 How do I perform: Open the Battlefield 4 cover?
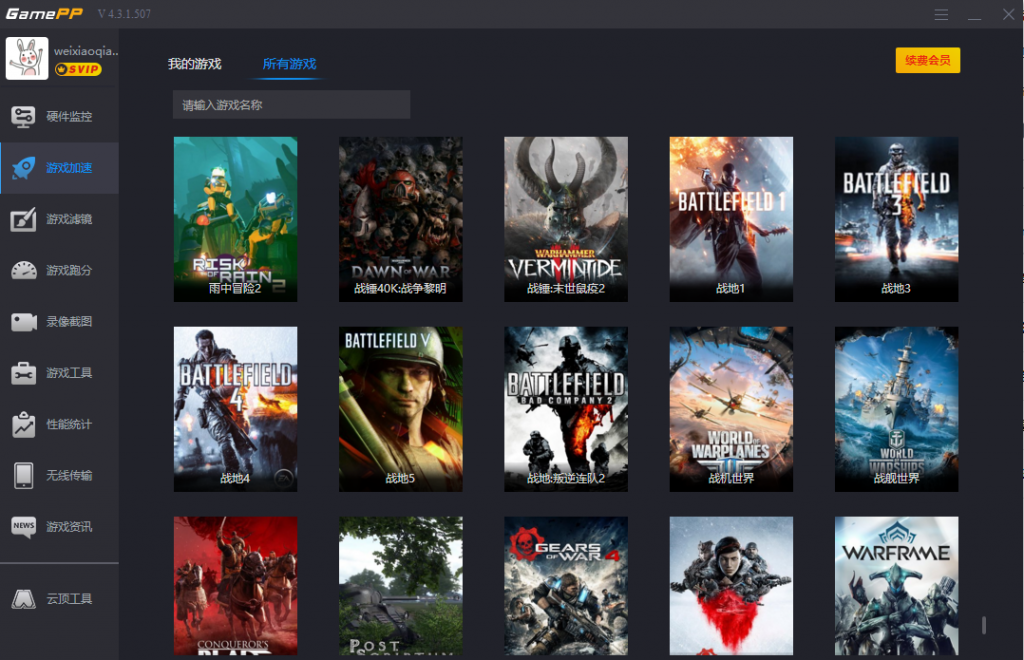coord(235,409)
